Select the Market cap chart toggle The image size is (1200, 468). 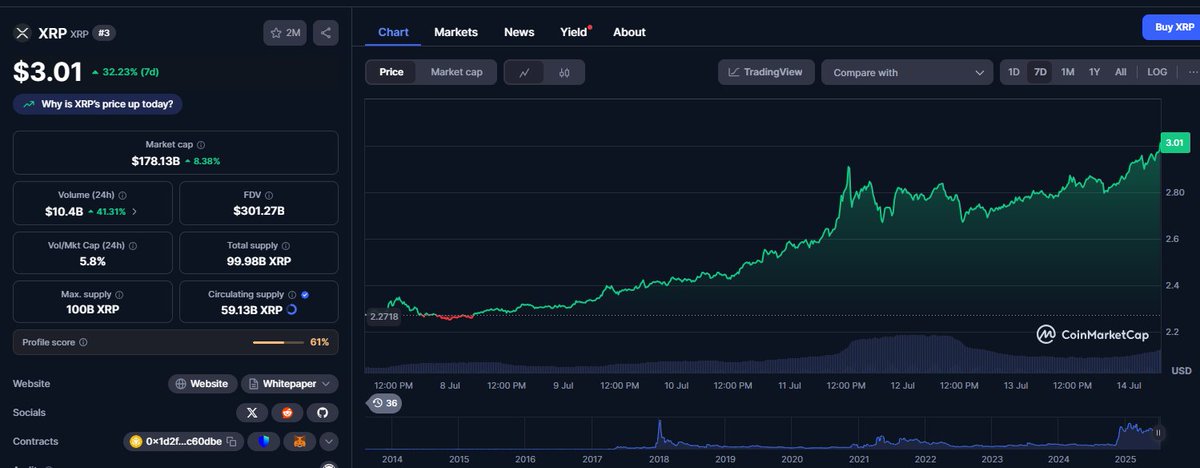[x=456, y=72]
